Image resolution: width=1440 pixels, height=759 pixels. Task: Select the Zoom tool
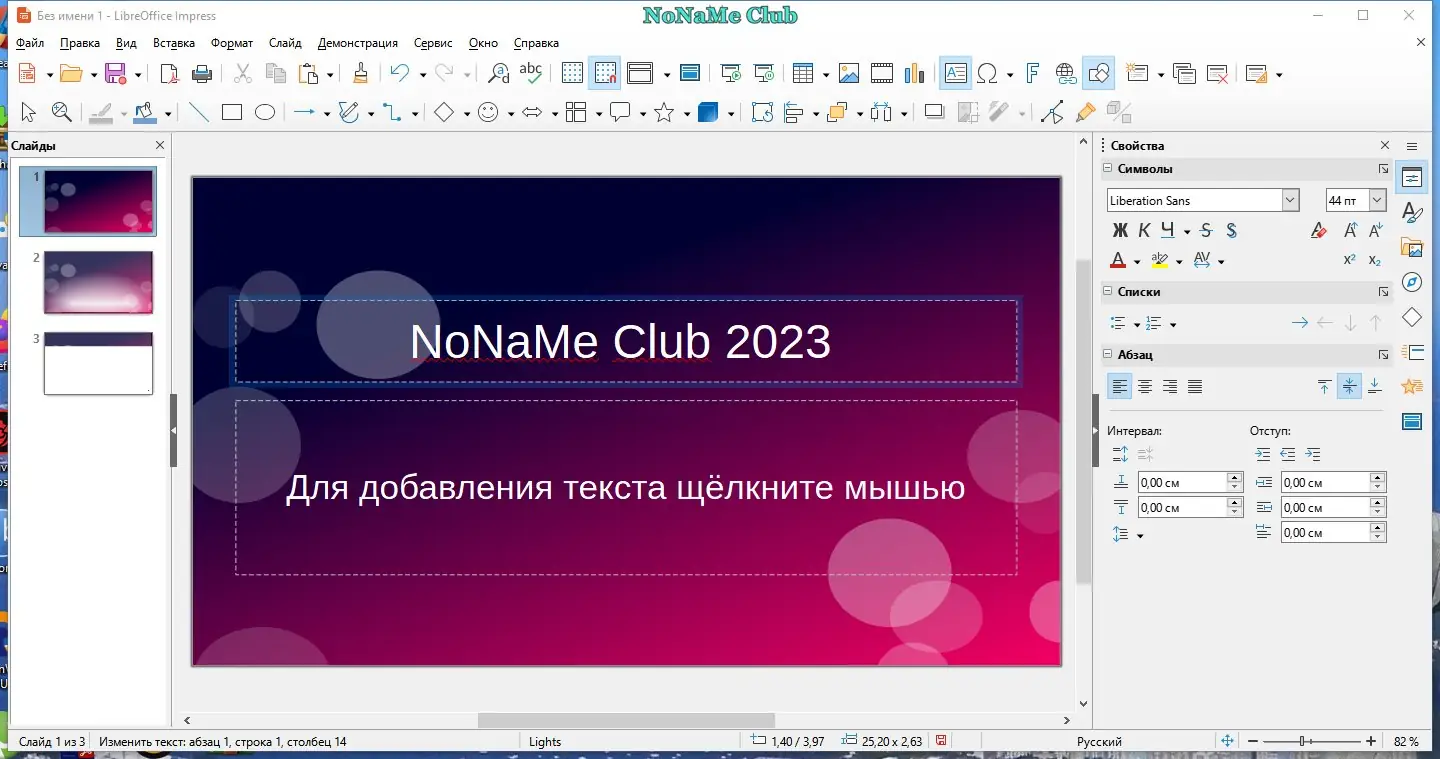pos(62,111)
